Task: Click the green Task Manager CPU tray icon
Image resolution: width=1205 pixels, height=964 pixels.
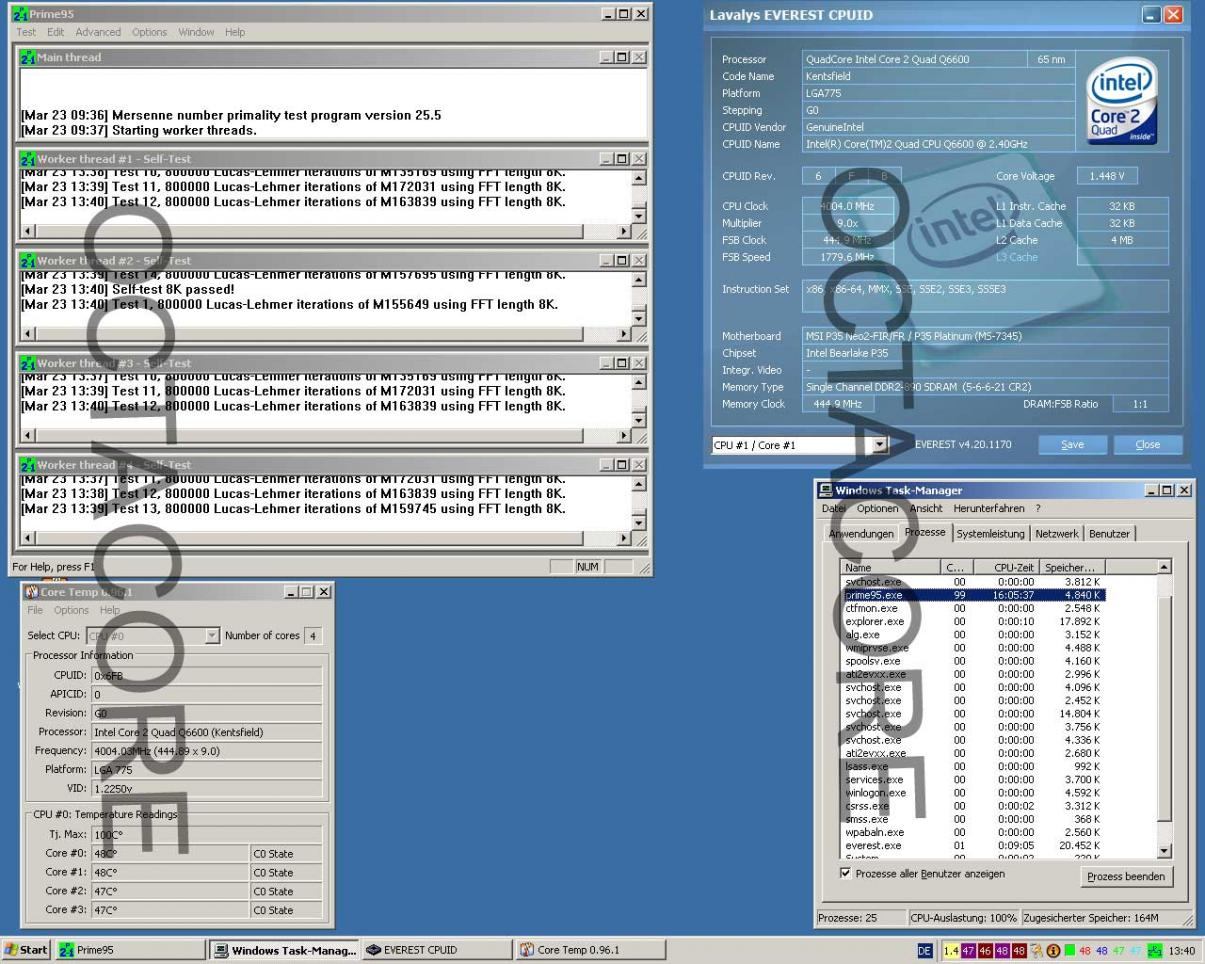Action: point(1155,951)
